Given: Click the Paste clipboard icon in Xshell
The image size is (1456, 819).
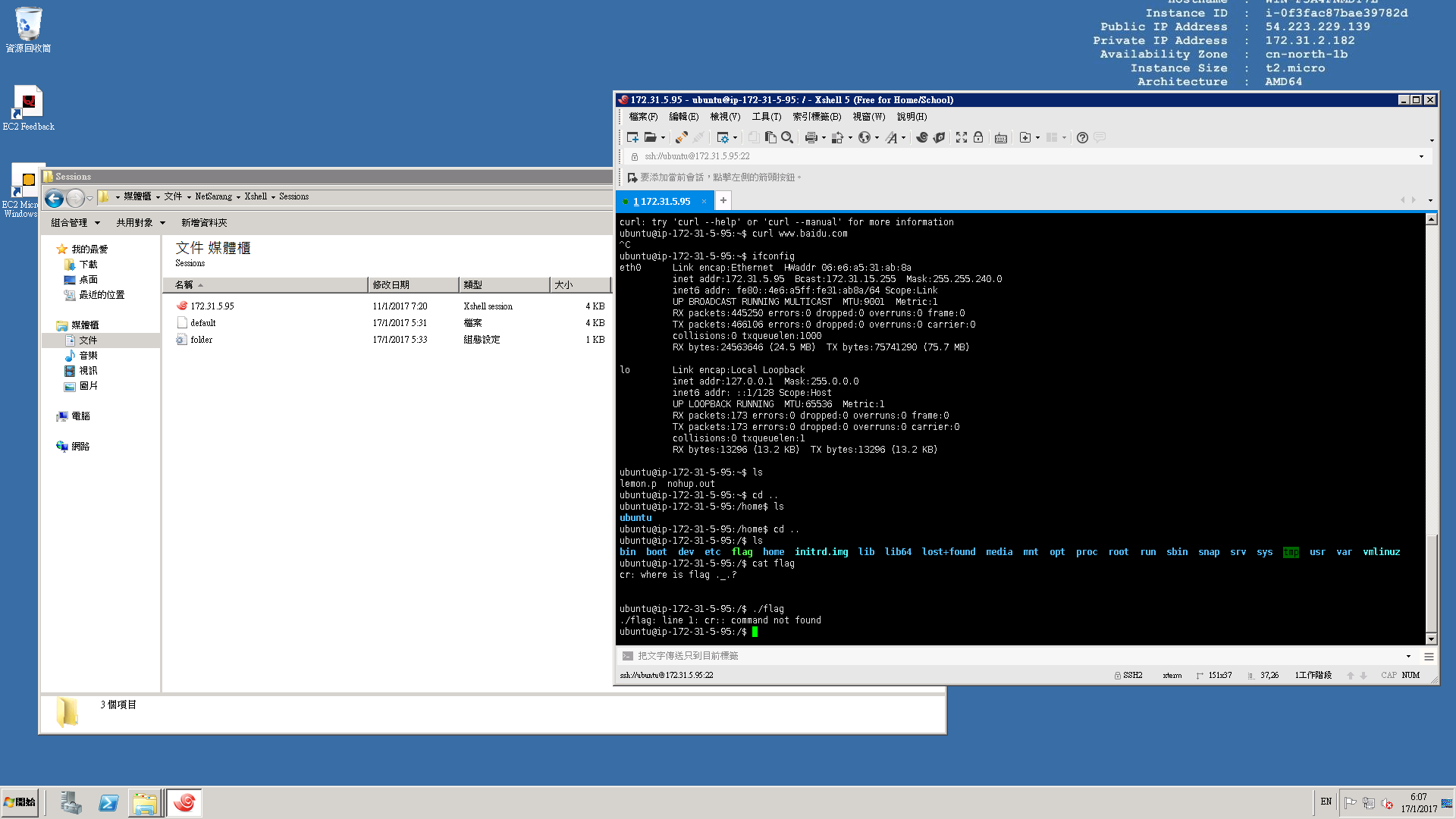Looking at the screenshot, I should 770,137.
